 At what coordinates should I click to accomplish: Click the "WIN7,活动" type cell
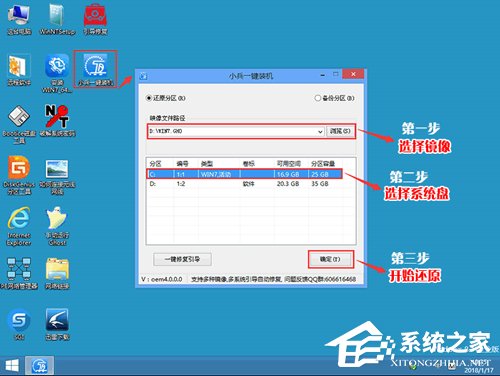point(216,174)
